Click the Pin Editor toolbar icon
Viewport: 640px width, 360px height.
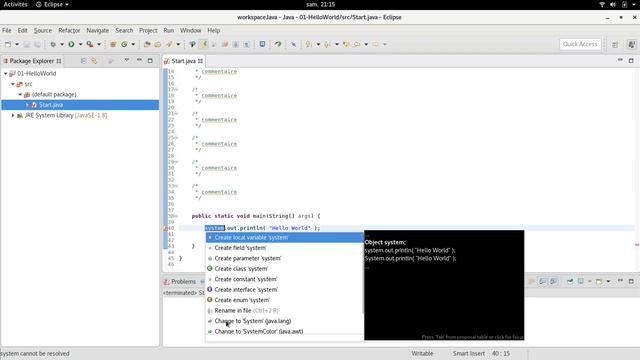(x=293, y=44)
